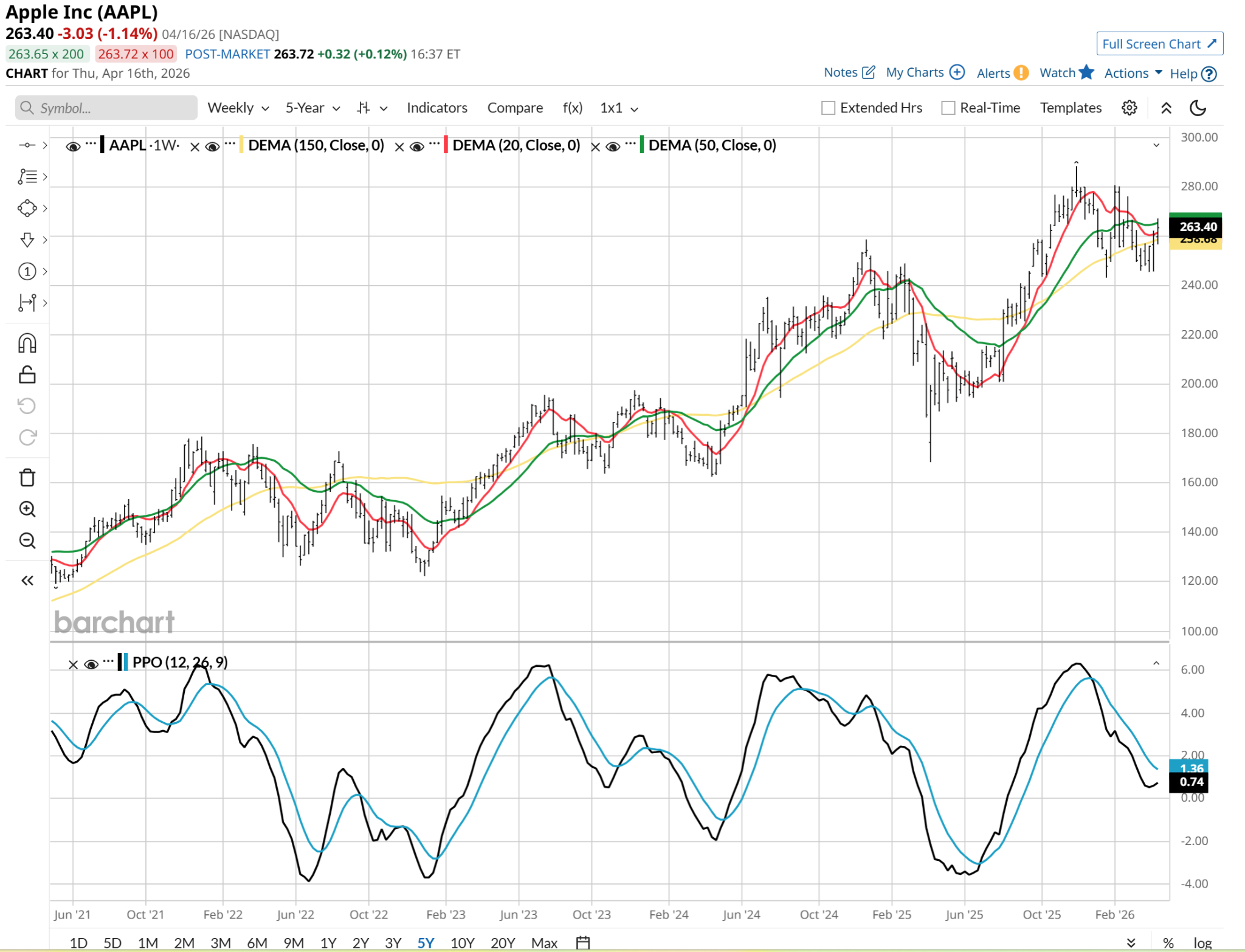This screenshot has height=952, width=1245.
Task: Click the zoom in magnifier icon
Action: coord(27,509)
